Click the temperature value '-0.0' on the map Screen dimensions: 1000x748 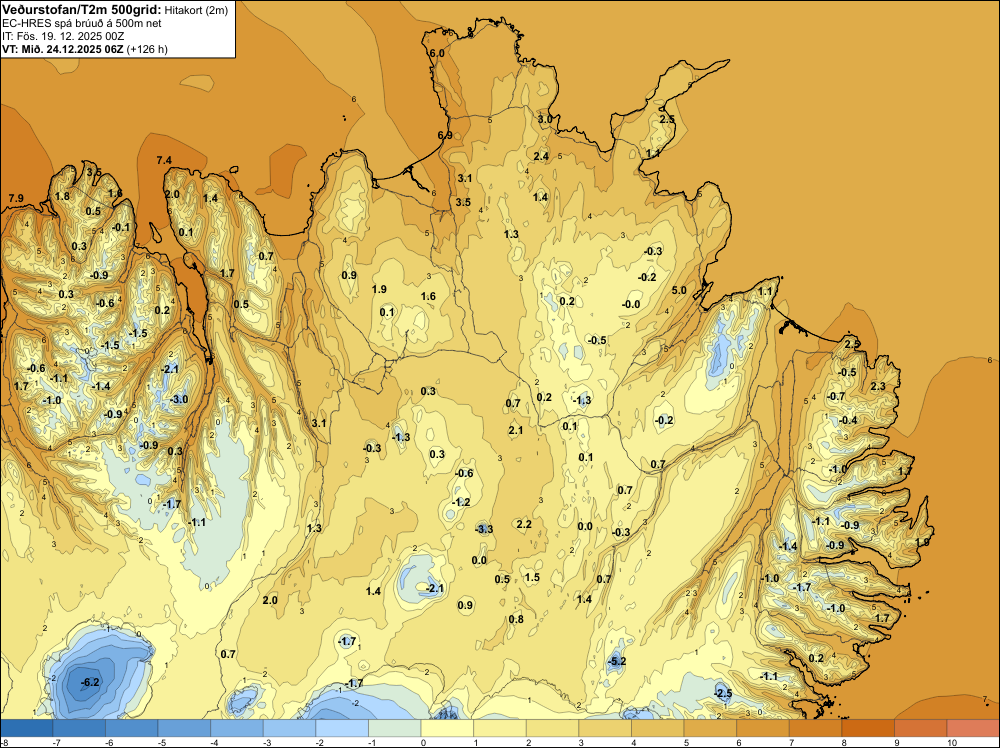point(631,304)
